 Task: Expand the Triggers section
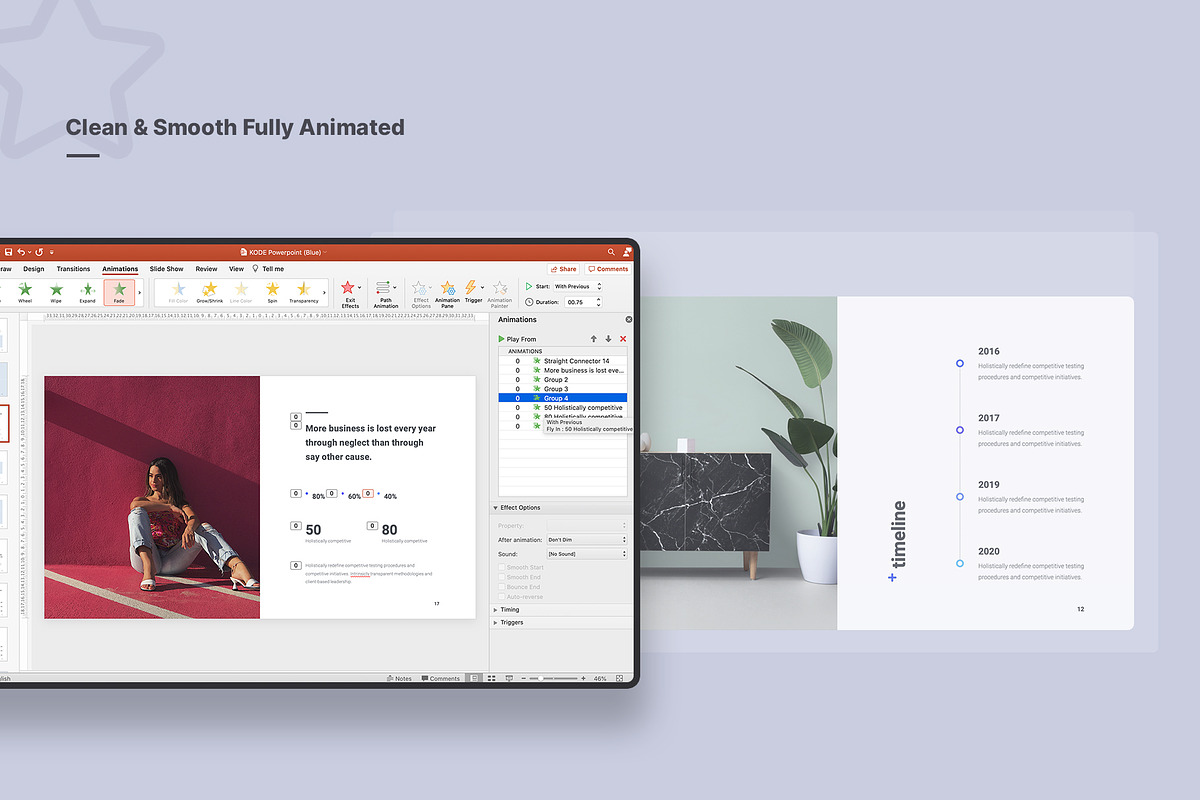click(x=496, y=622)
